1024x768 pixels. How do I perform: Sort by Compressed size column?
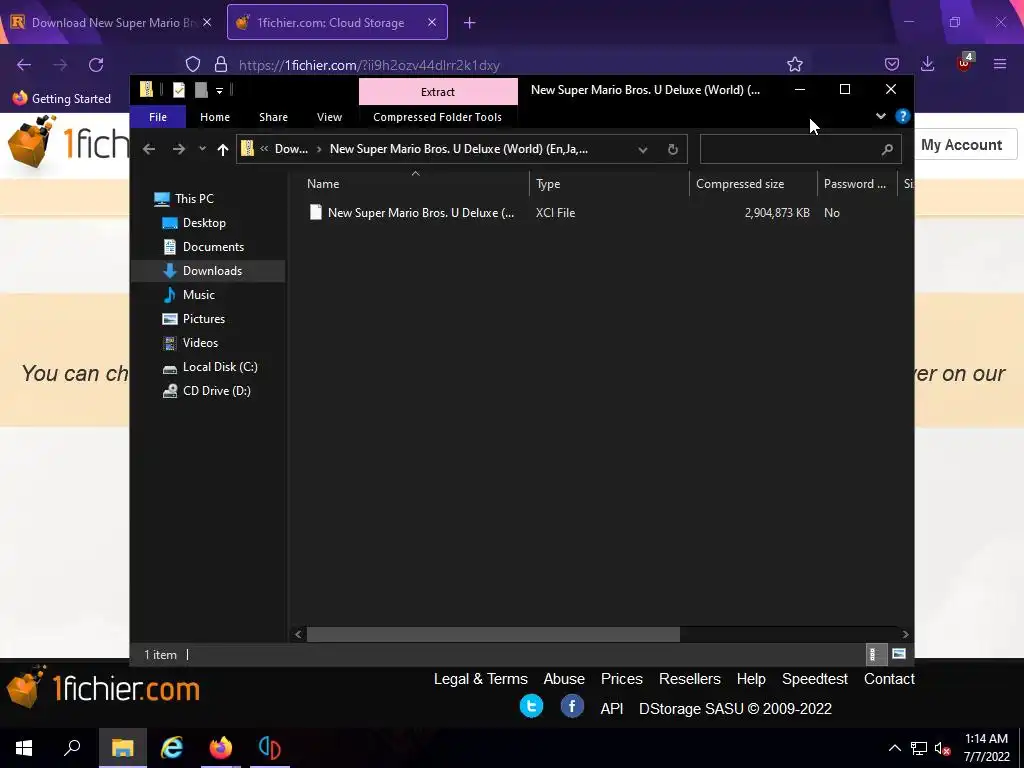click(754, 184)
